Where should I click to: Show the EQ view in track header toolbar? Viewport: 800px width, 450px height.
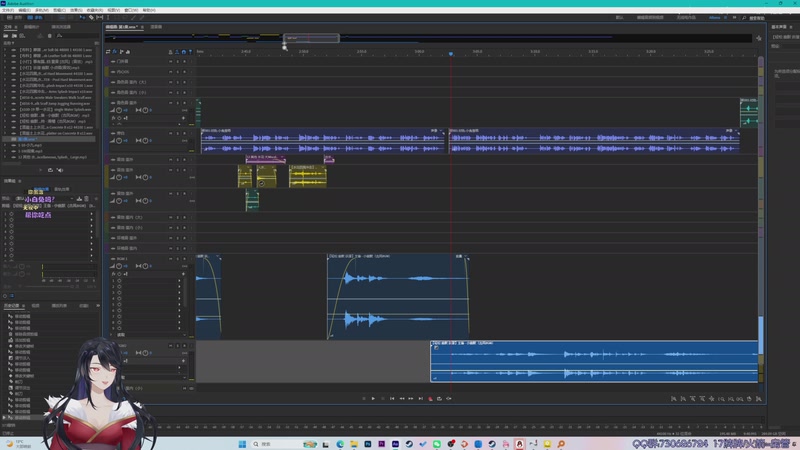(x=128, y=52)
